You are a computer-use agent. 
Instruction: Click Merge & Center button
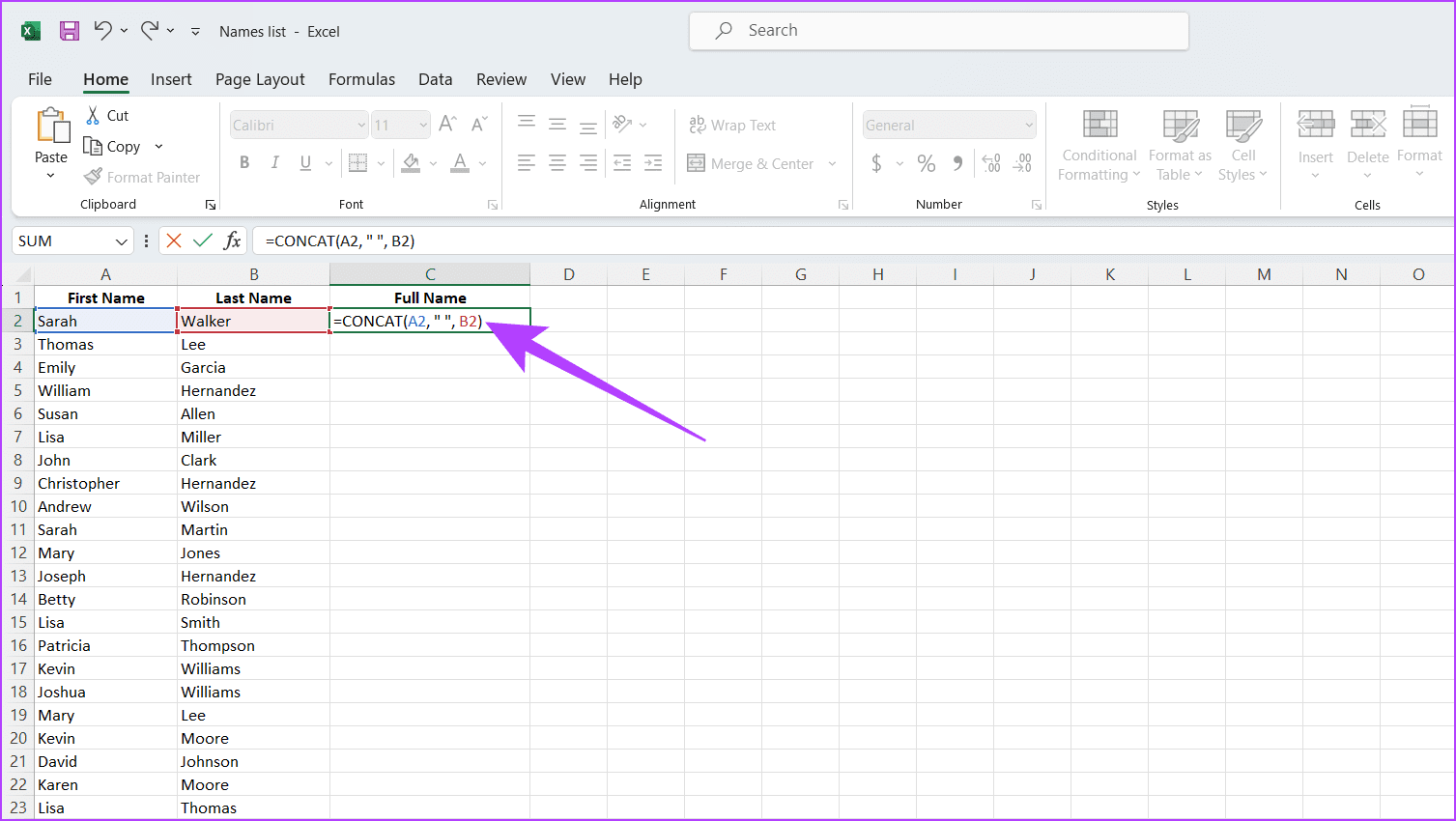751,163
